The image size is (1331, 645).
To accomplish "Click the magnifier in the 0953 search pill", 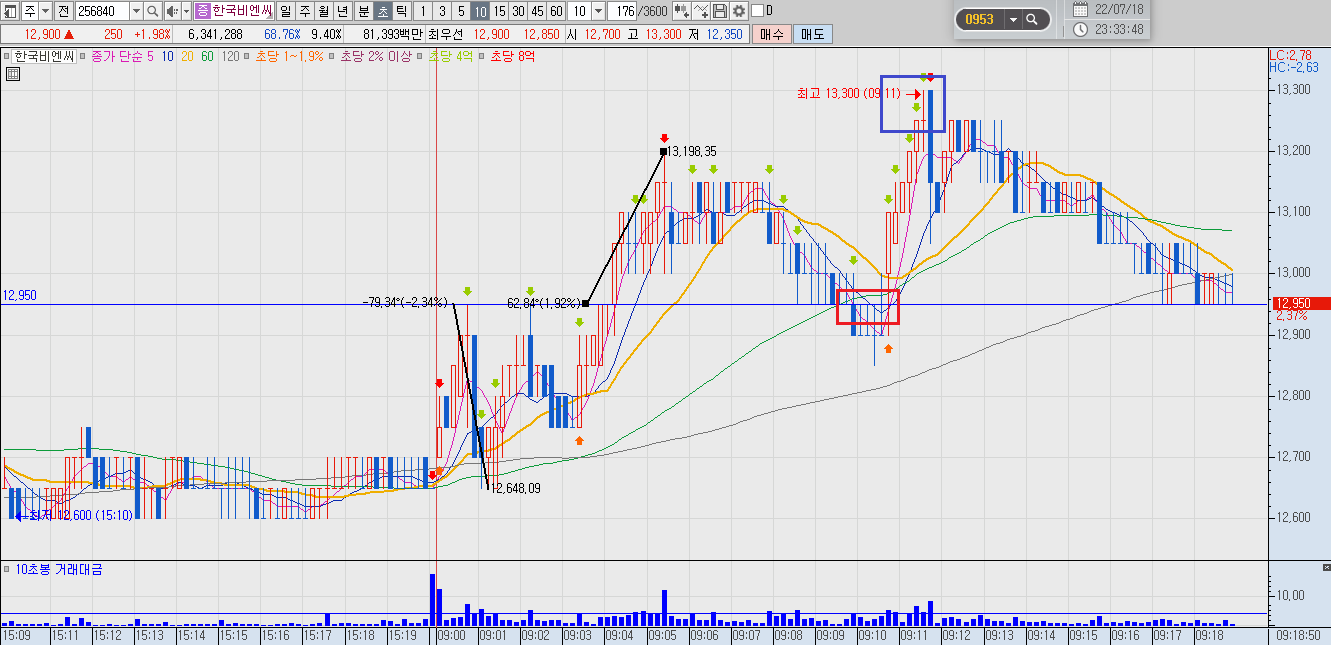I will tap(1032, 19).
